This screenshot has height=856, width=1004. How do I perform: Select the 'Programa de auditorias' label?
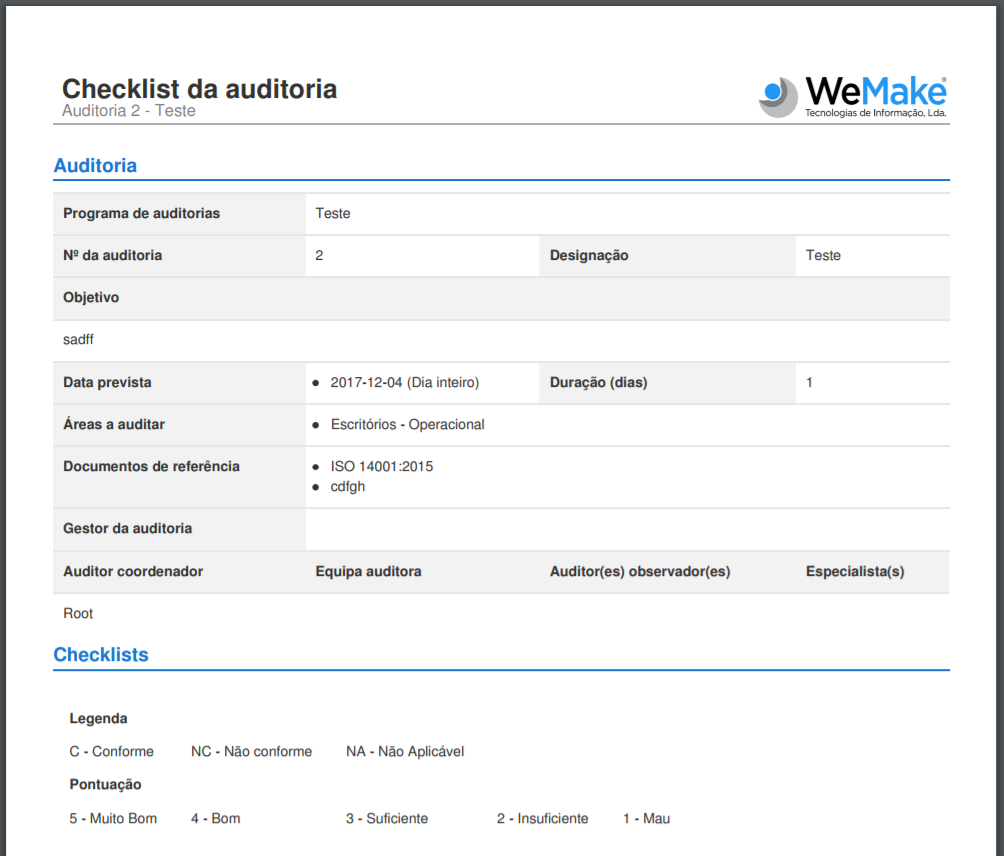pos(141,213)
